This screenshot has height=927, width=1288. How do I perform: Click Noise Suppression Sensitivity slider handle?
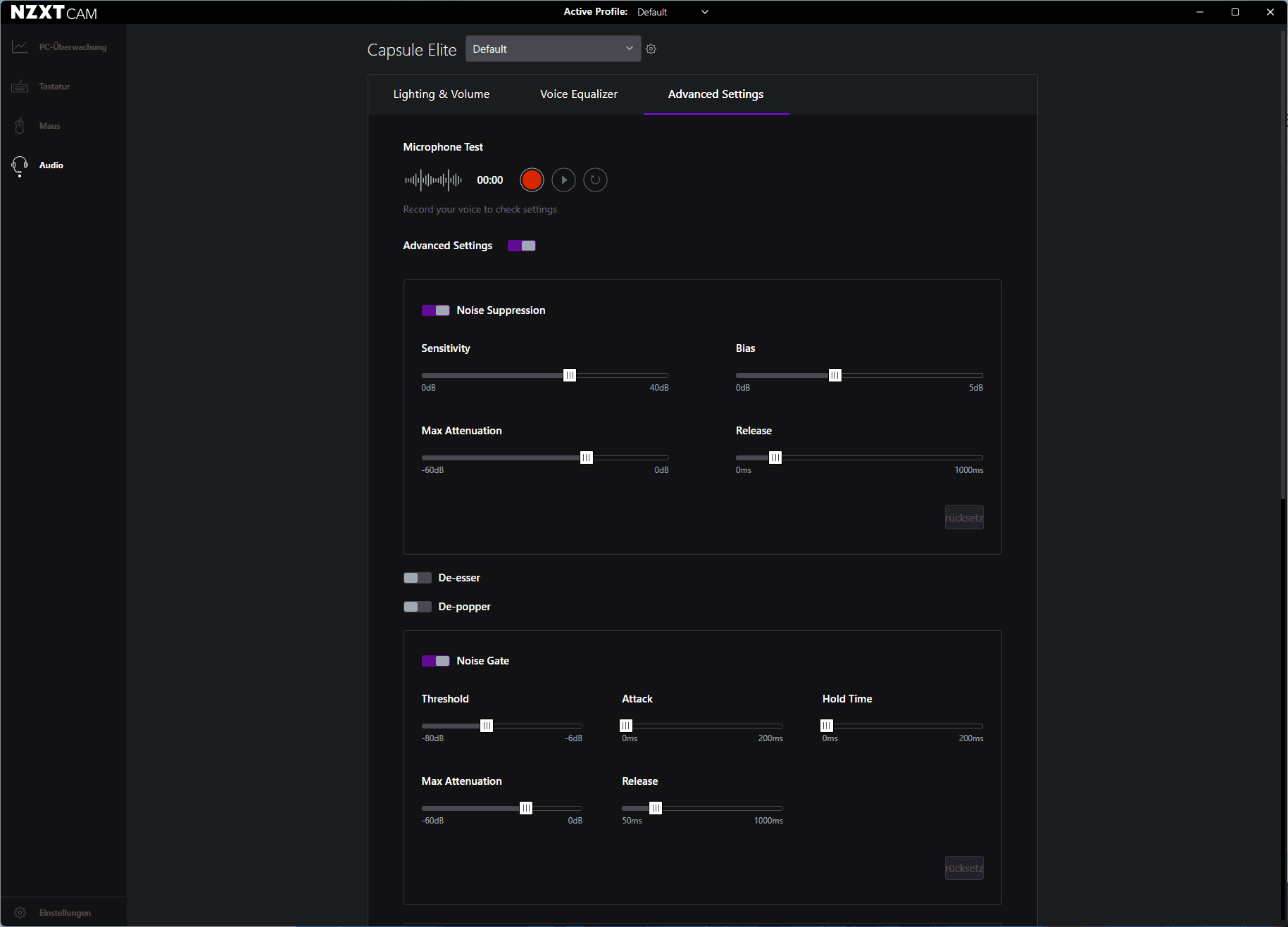570,375
